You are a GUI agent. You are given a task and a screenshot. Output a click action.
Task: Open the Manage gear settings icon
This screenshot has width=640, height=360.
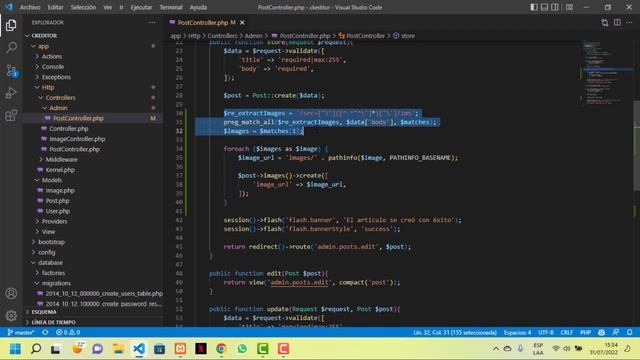point(11,315)
